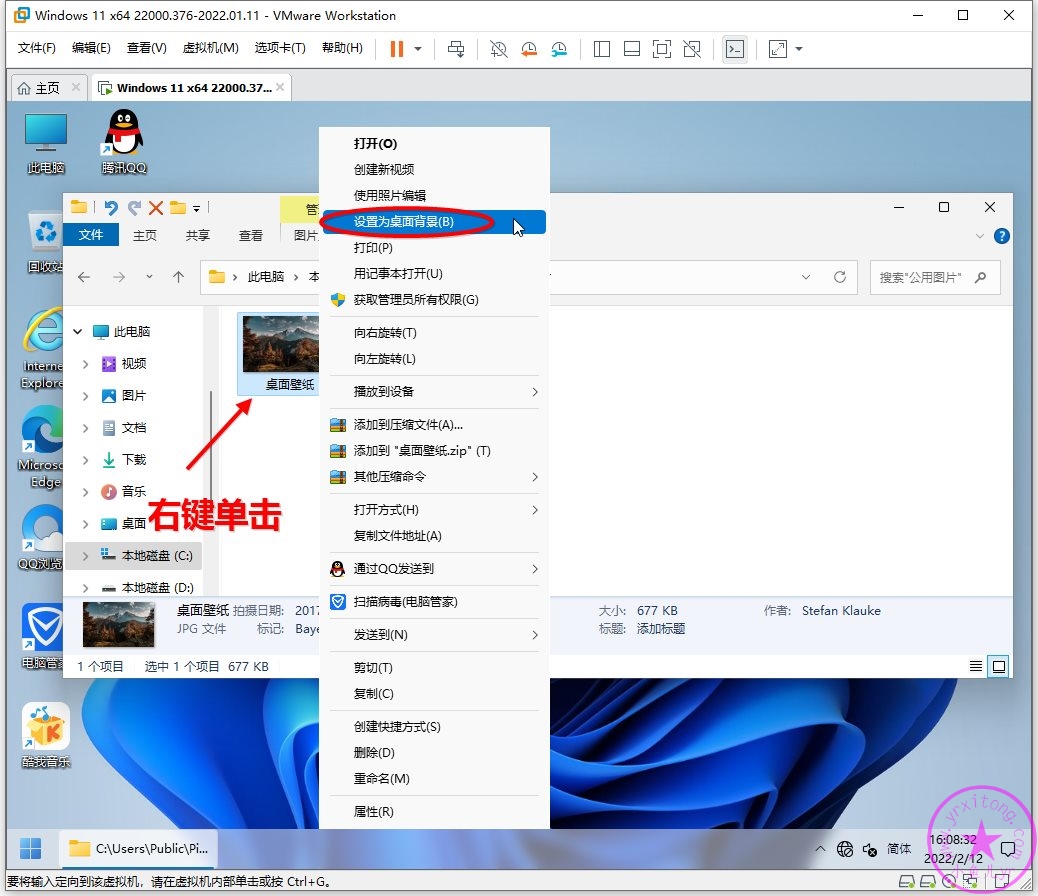Open the 虚拟机(M) menu

[x=211, y=48]
